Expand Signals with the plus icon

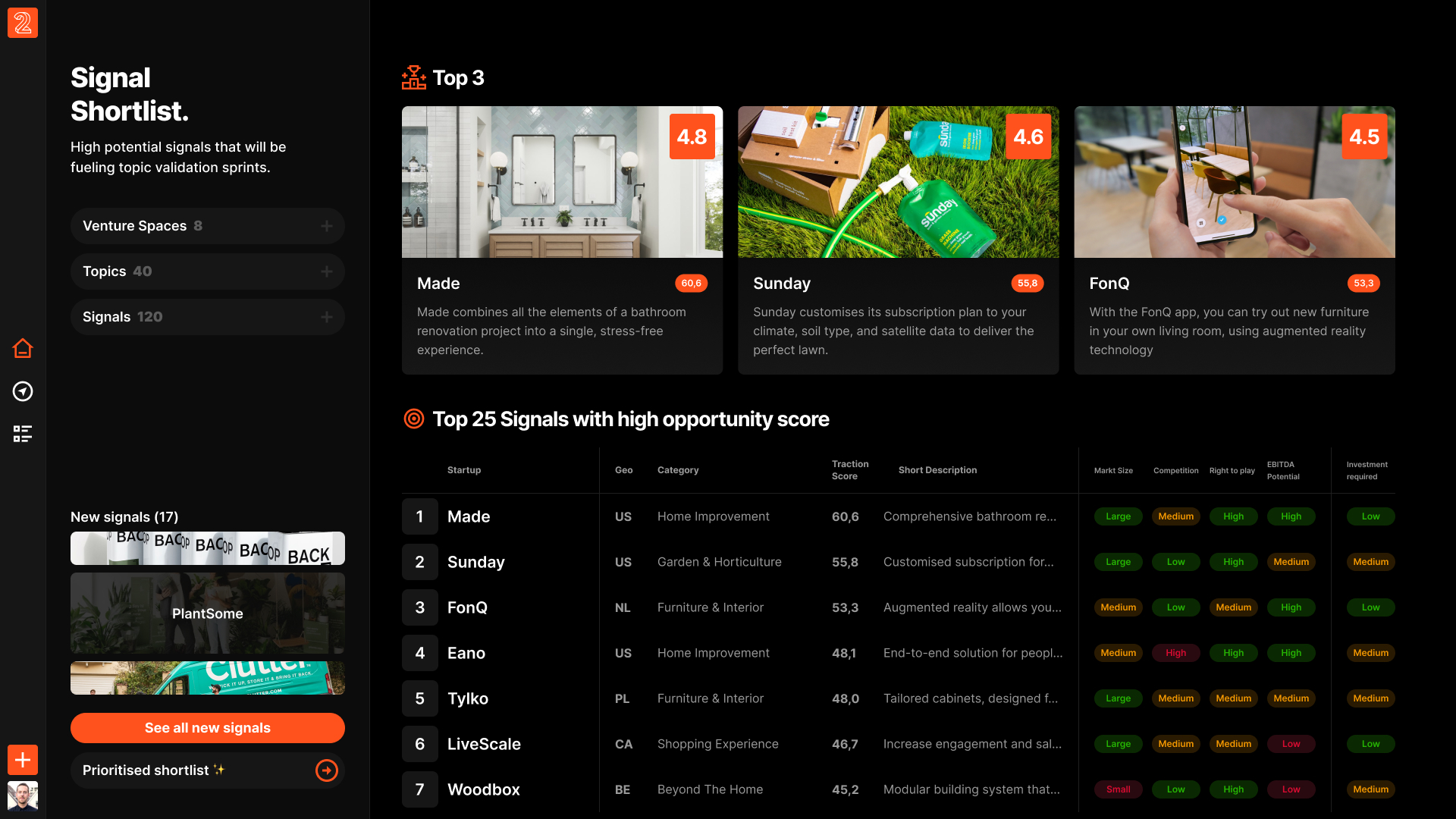pyautogui.click(x=327, y=317)
